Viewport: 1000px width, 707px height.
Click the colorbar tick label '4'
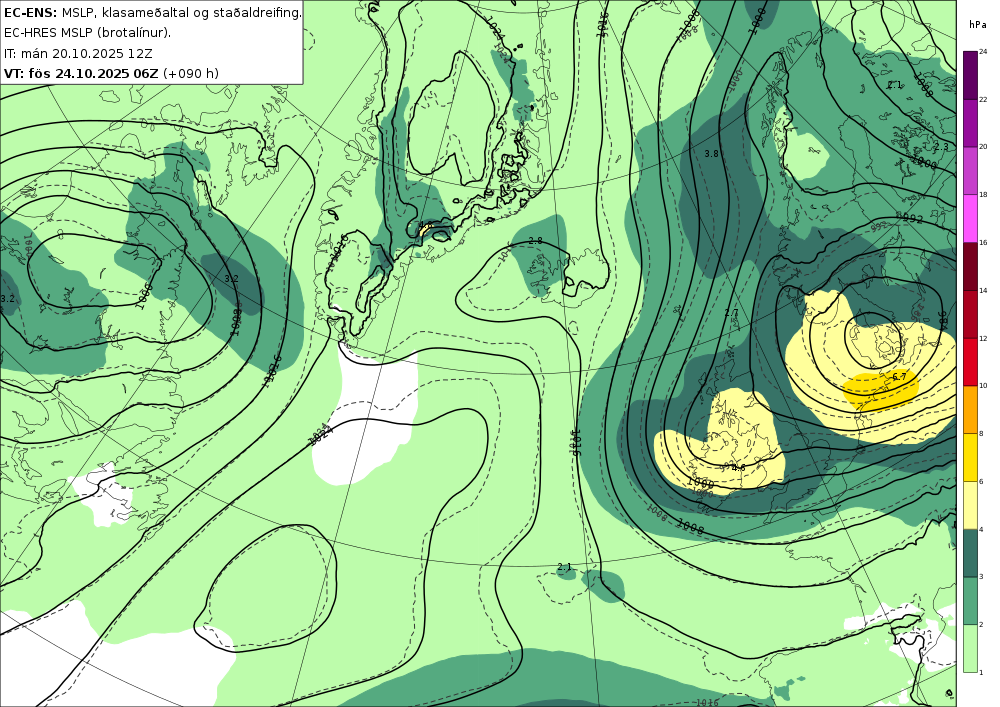pyautogui.click(x=981, y=529)
